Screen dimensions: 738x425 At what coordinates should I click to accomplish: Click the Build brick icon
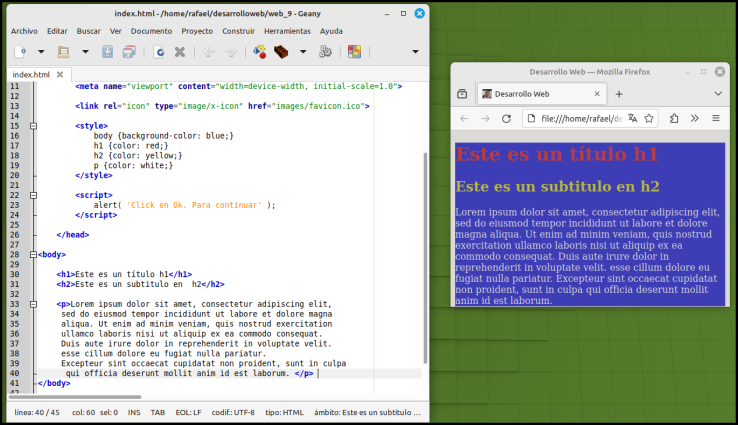click(x=281, y=52)
